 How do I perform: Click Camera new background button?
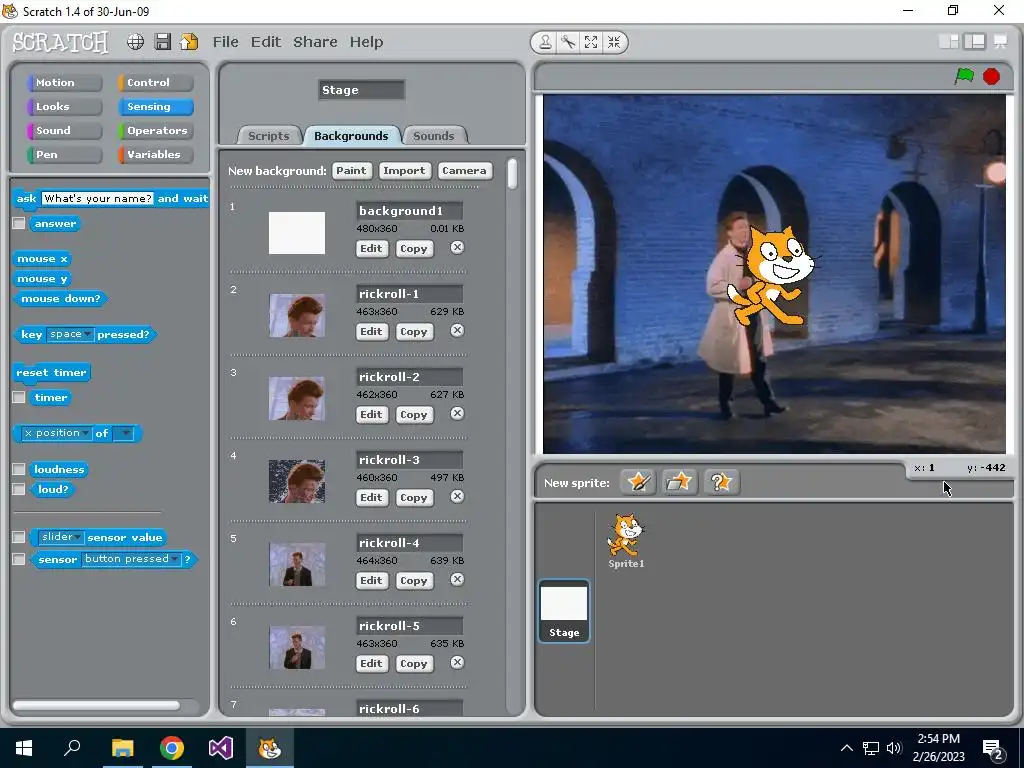click(x=464, y=170)
